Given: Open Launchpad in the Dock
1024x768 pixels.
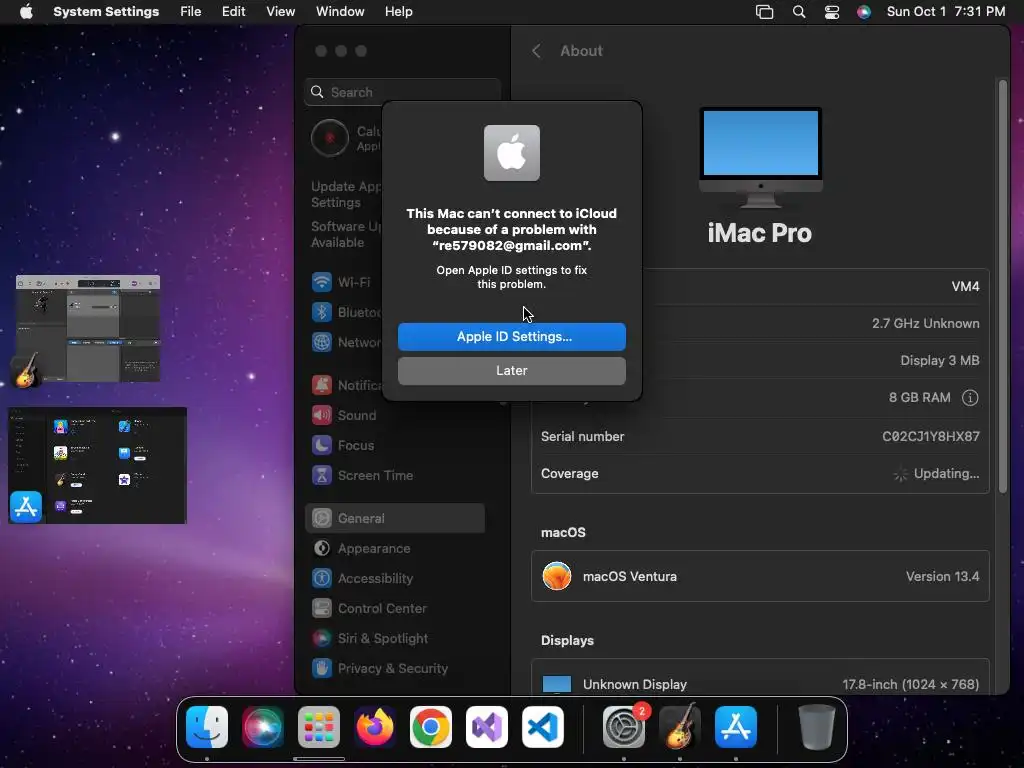Looking at the screenshot, I should 319,727.
